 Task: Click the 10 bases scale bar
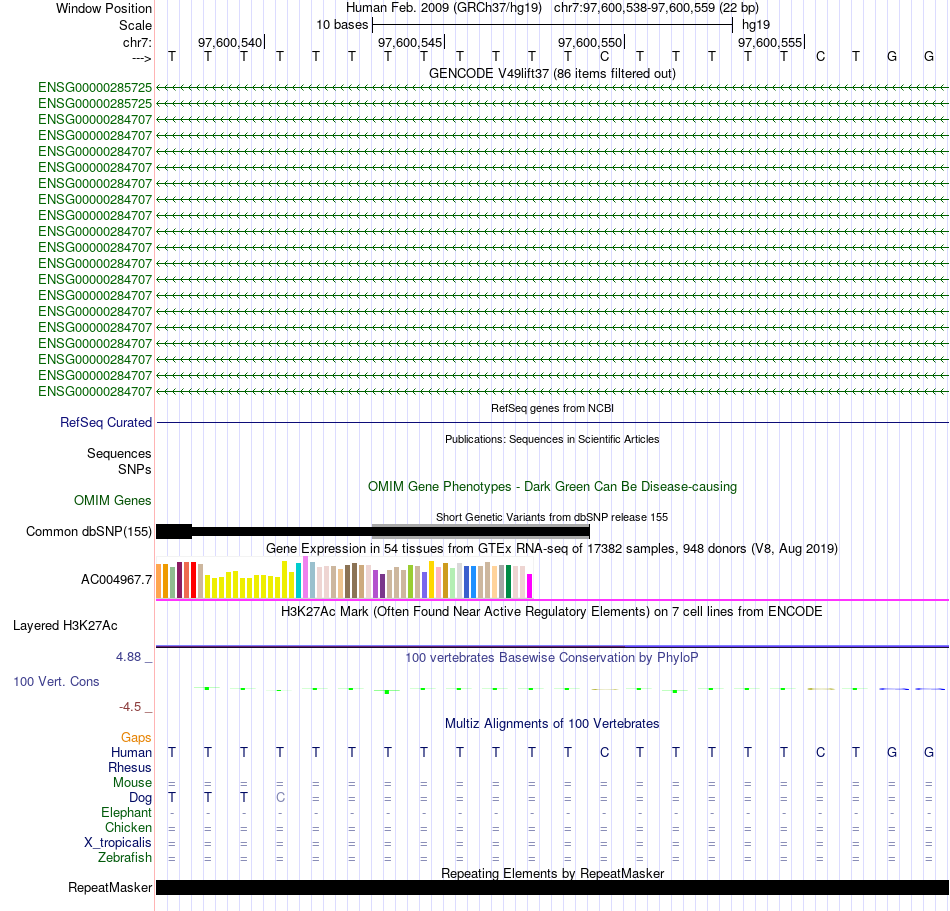[553, 25]
